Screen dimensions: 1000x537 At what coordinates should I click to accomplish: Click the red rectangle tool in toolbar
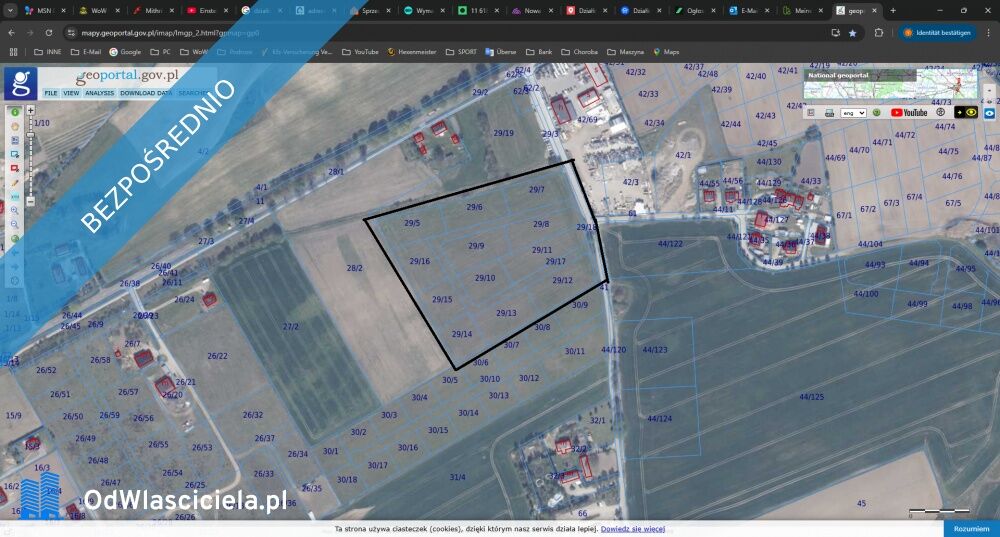click(x=15, y=168)
